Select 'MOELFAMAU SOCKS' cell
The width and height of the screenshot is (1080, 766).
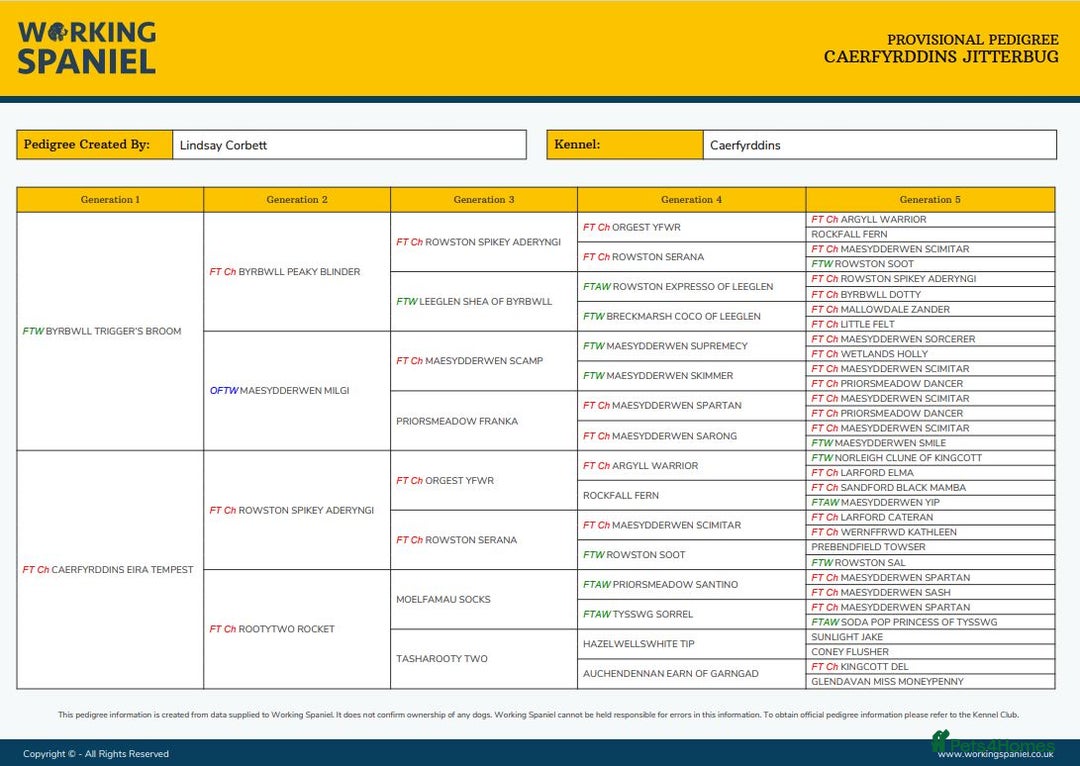(484, 599)
